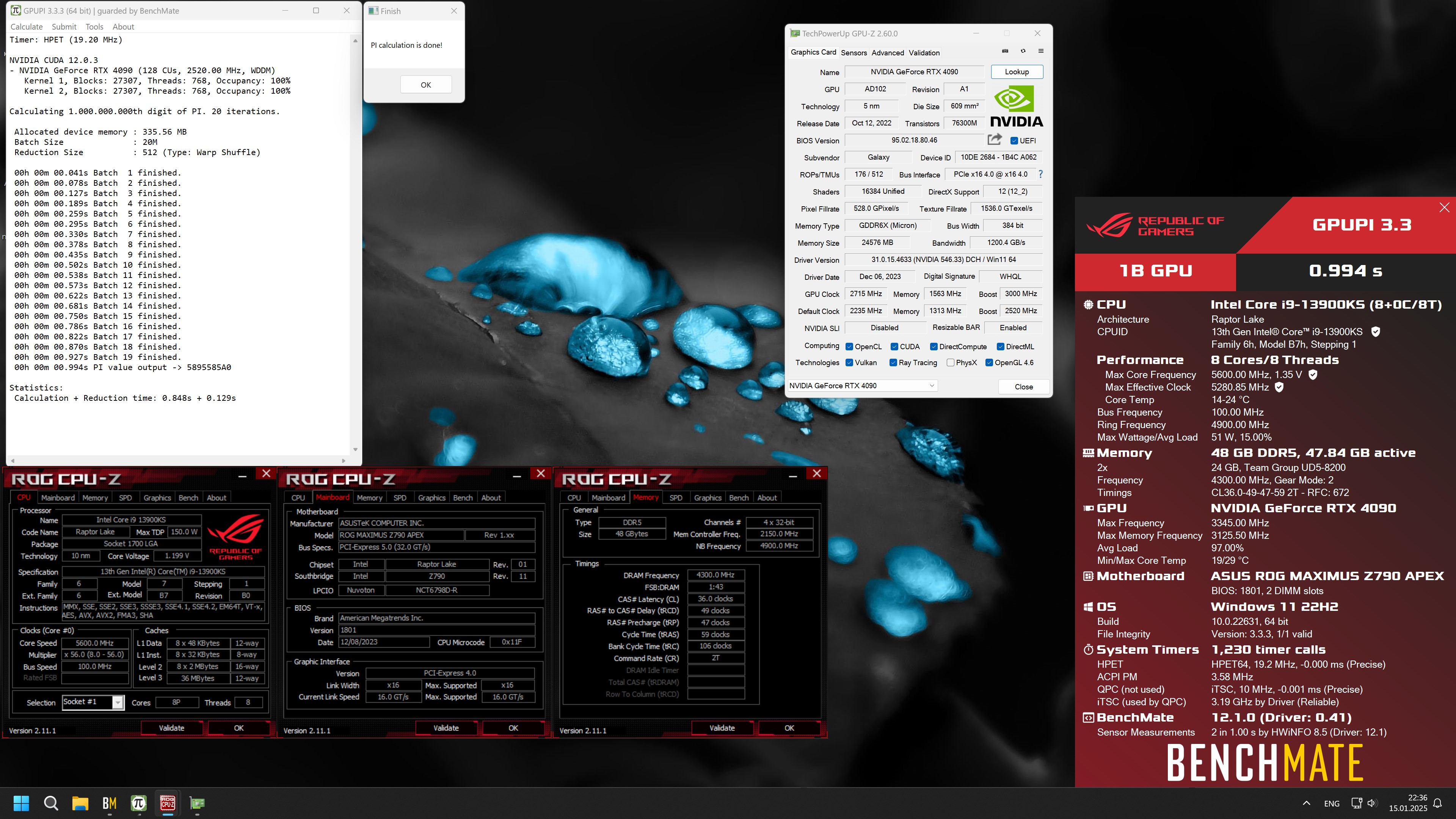This screenshot has width=1456, height=819.
Task: Click the BIOS Version field 95.02.18.80.46
Action: (x=914, y=140)
